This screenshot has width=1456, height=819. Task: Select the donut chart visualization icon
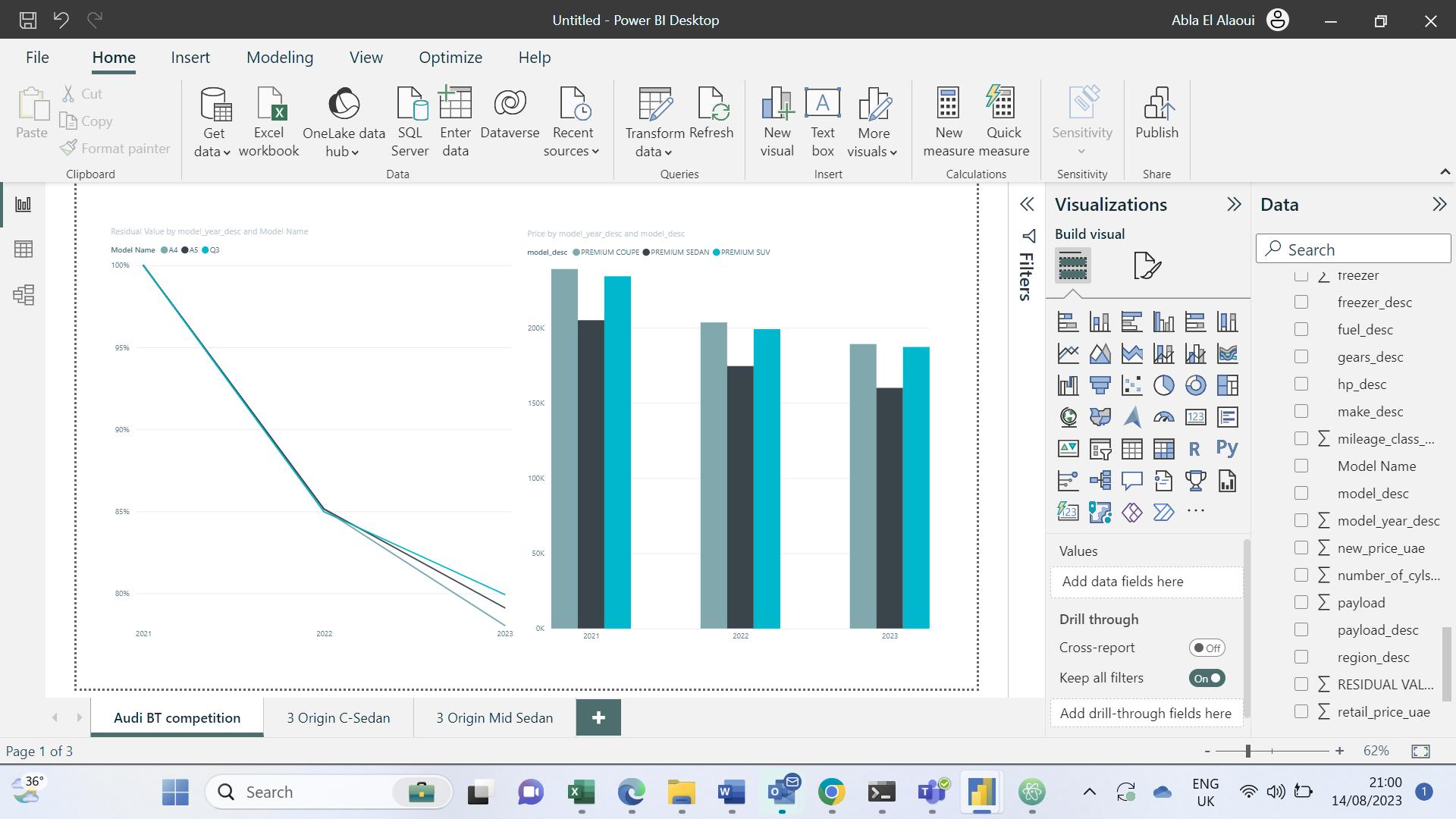tap(1195, 385)
